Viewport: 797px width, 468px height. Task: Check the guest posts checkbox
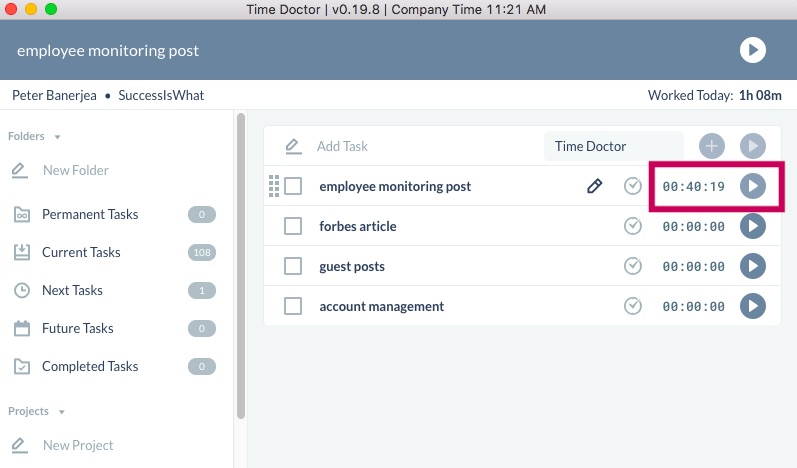(293, 266)
